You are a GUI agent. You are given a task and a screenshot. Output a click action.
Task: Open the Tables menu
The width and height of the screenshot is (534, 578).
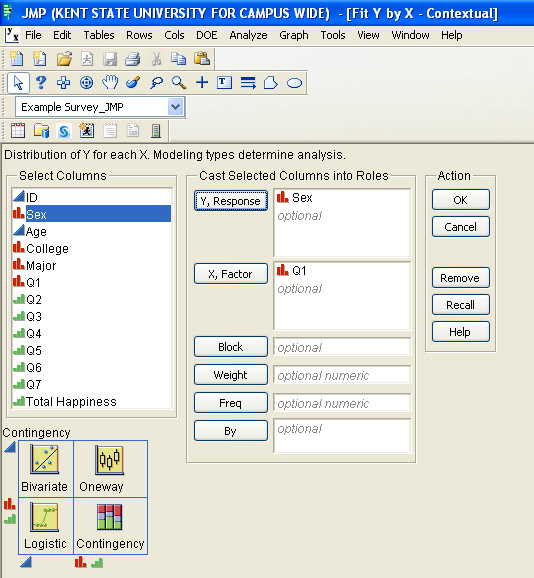pos(99,35)
